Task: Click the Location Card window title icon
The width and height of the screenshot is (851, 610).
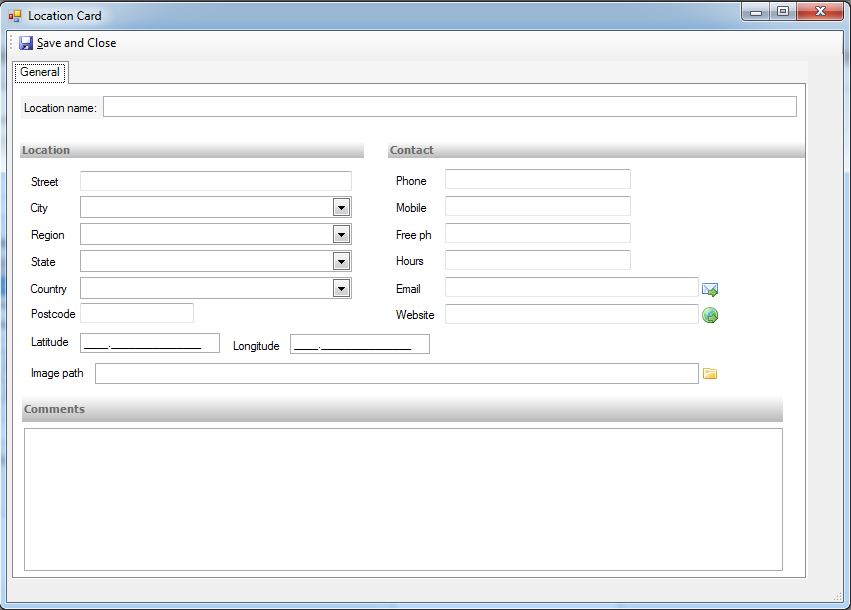Action: (15, 16)
